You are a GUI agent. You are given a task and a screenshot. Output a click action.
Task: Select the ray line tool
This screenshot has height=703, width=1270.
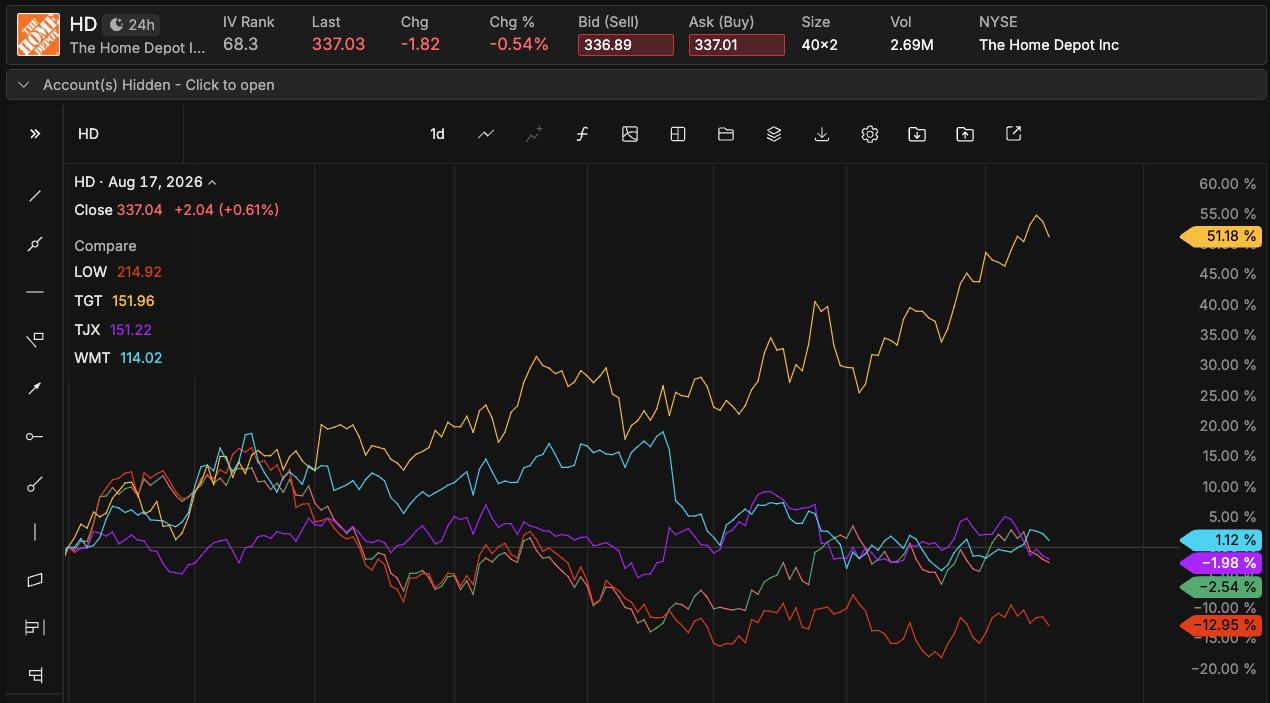pyautogui.click(x=35, y=484)
